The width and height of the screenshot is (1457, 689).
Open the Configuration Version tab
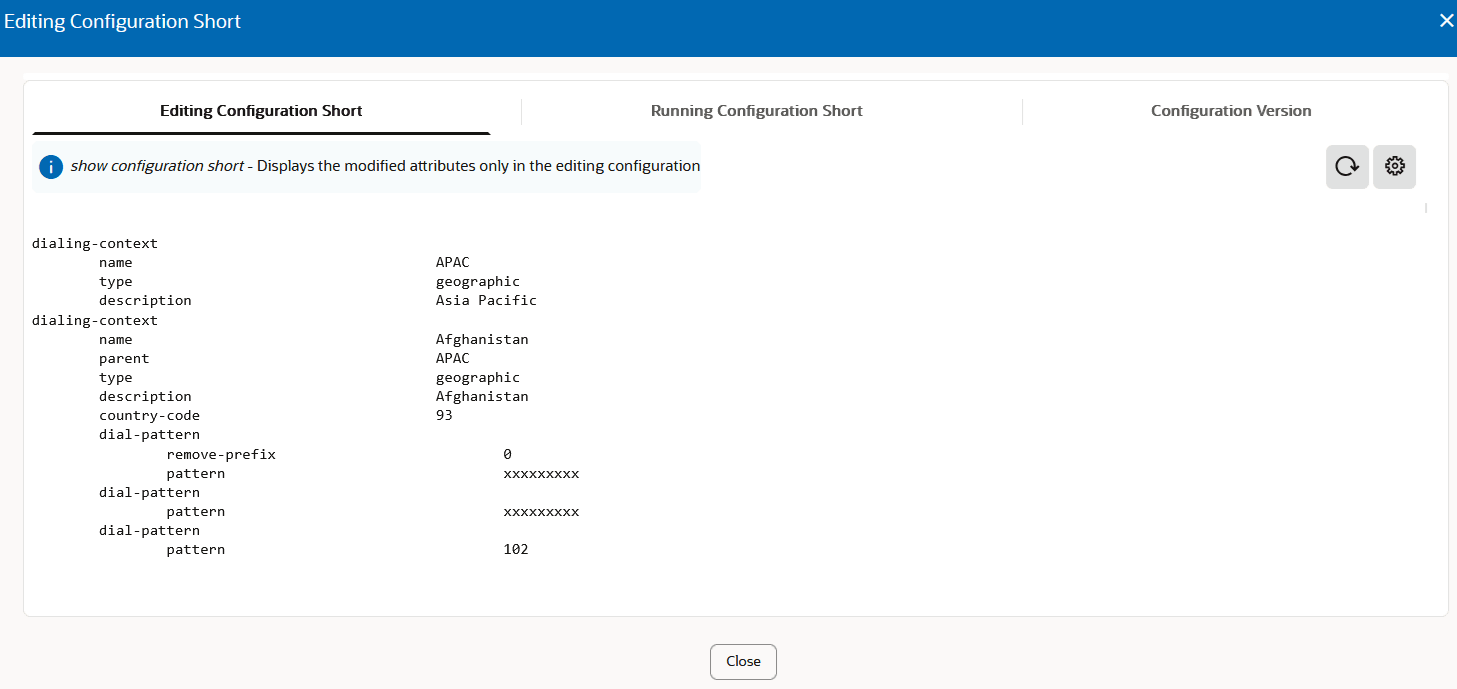pyautogui.click(x=1231, y=111)
